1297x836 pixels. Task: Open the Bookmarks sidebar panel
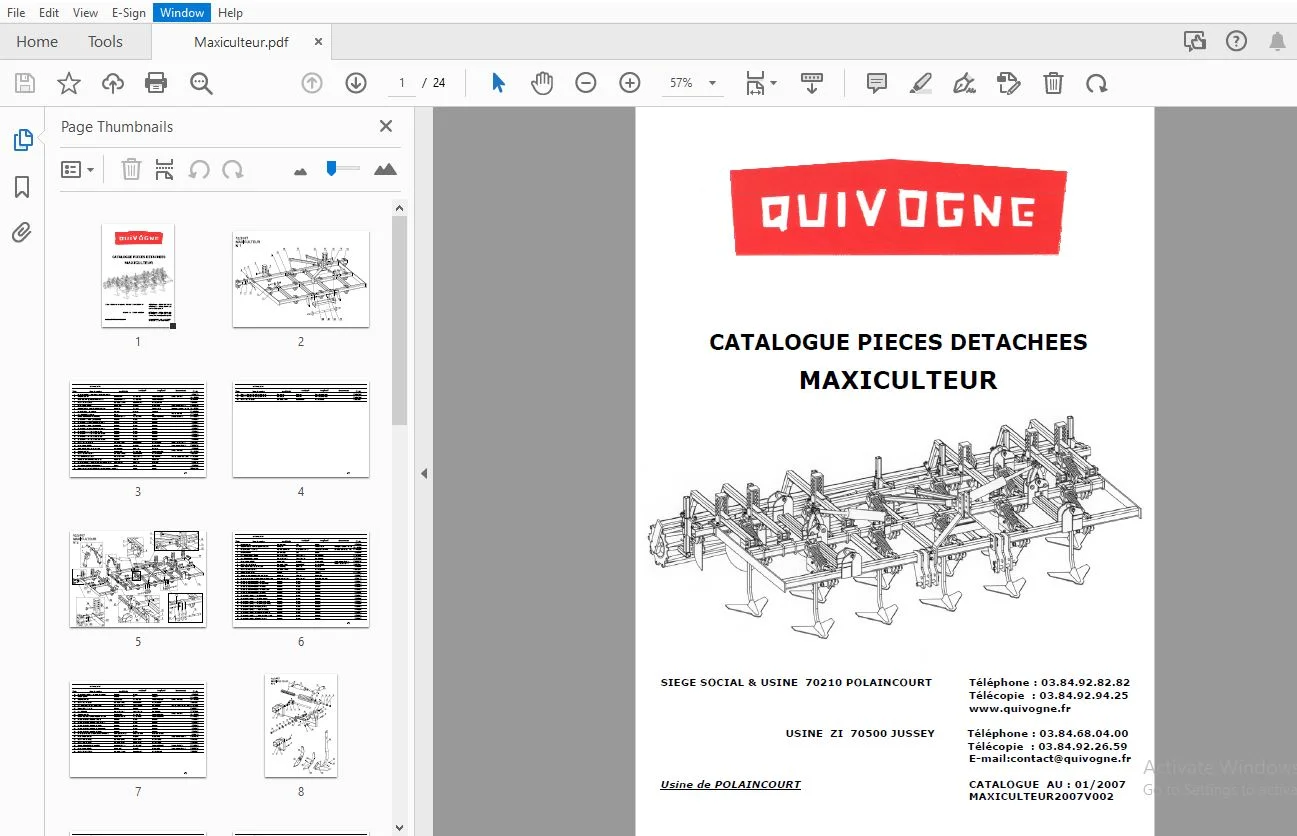click(x=22, y=187)
